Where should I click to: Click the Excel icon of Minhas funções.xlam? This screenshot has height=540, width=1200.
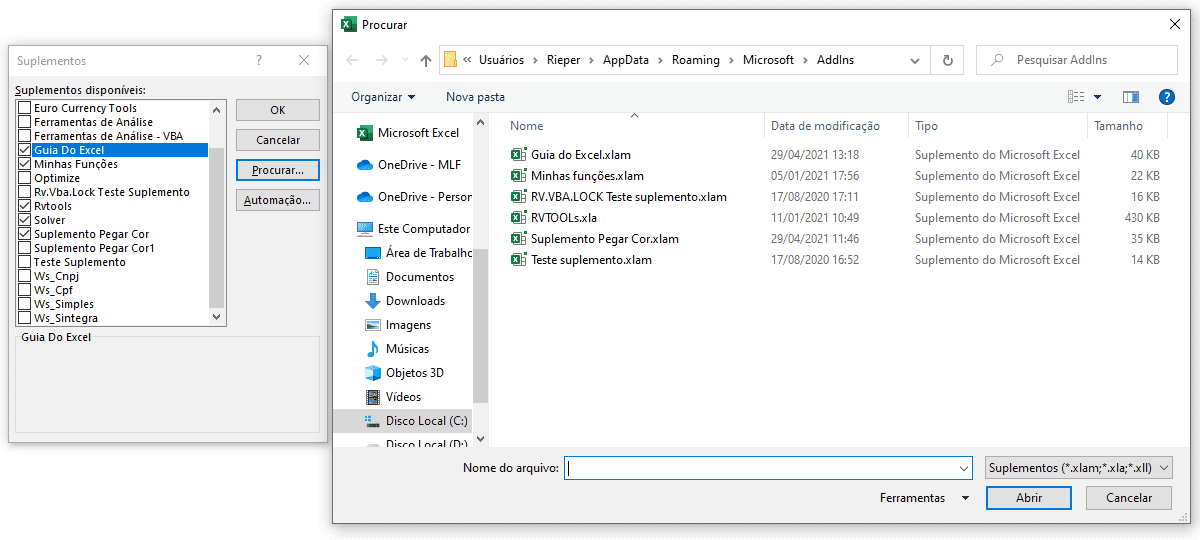(x=518, y=176)
